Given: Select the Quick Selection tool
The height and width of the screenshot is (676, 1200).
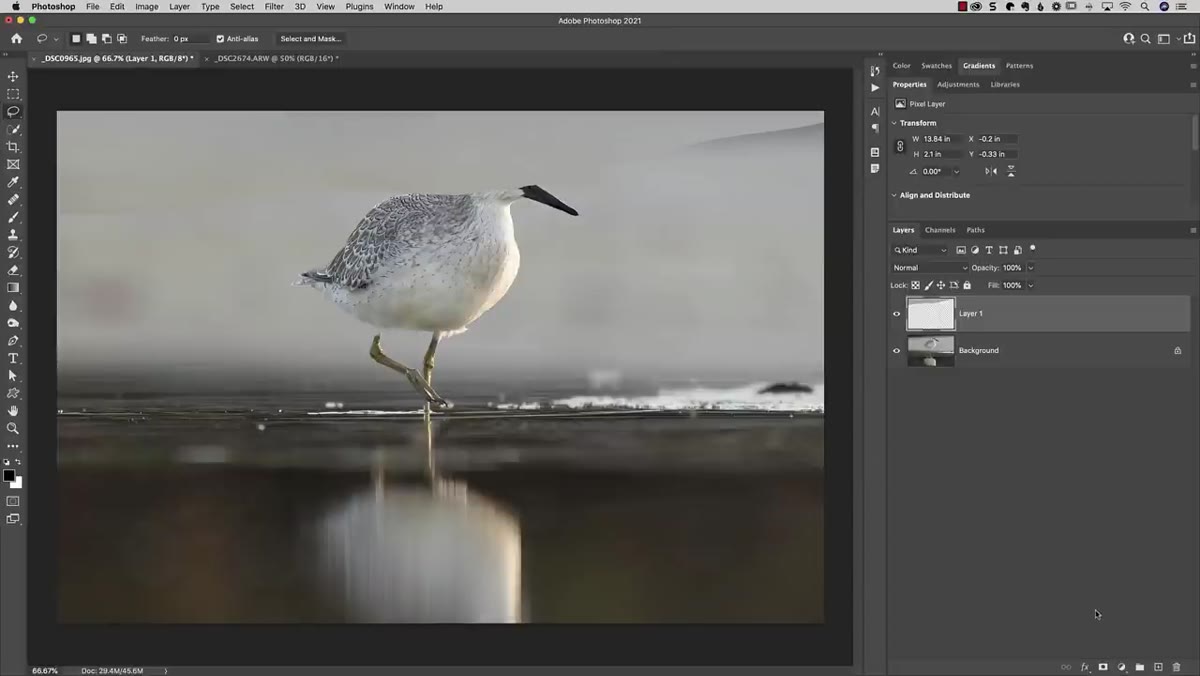Looking at the screenshot, I should [x=13, y=129].
